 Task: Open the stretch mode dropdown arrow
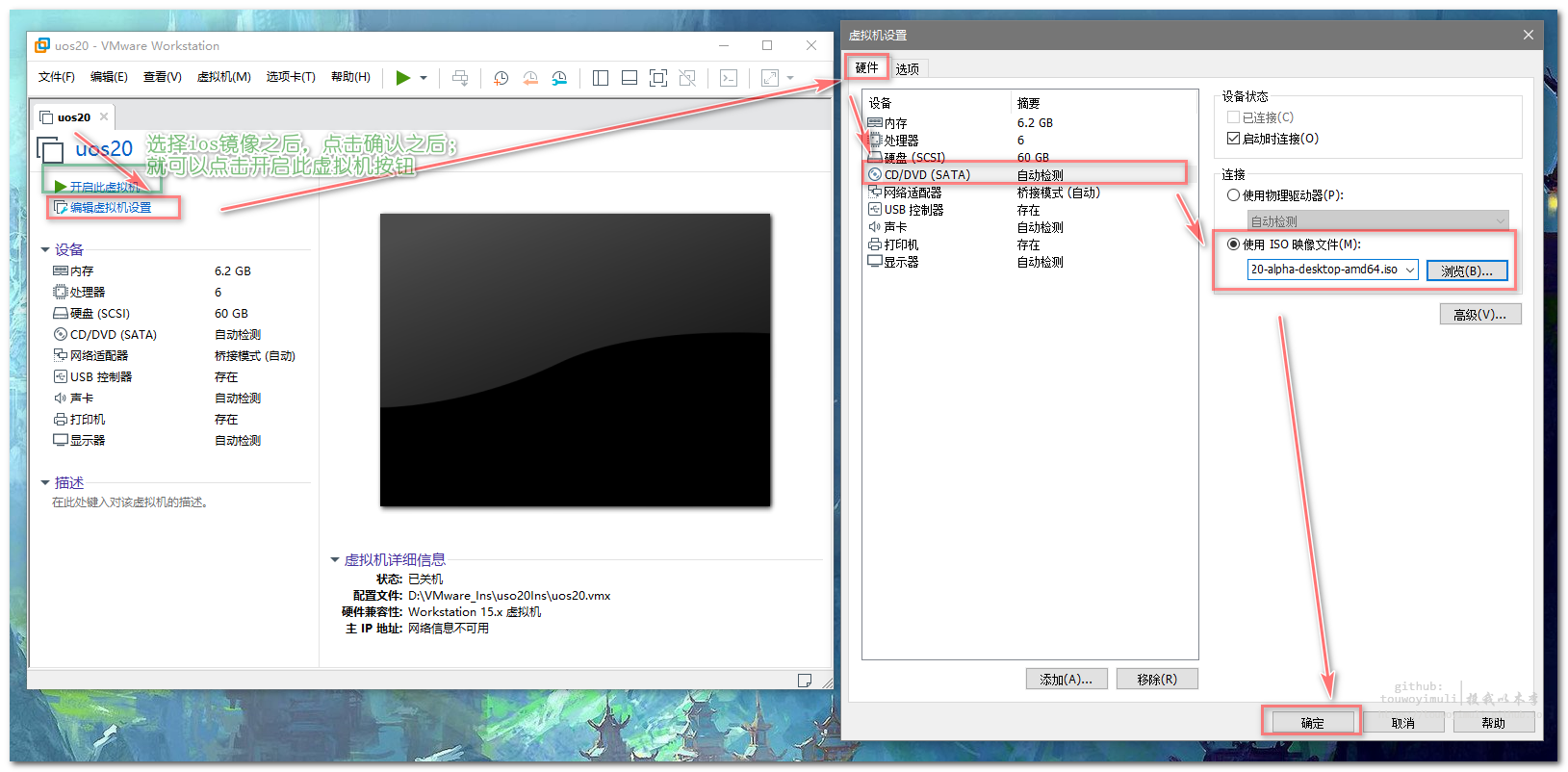790,78
